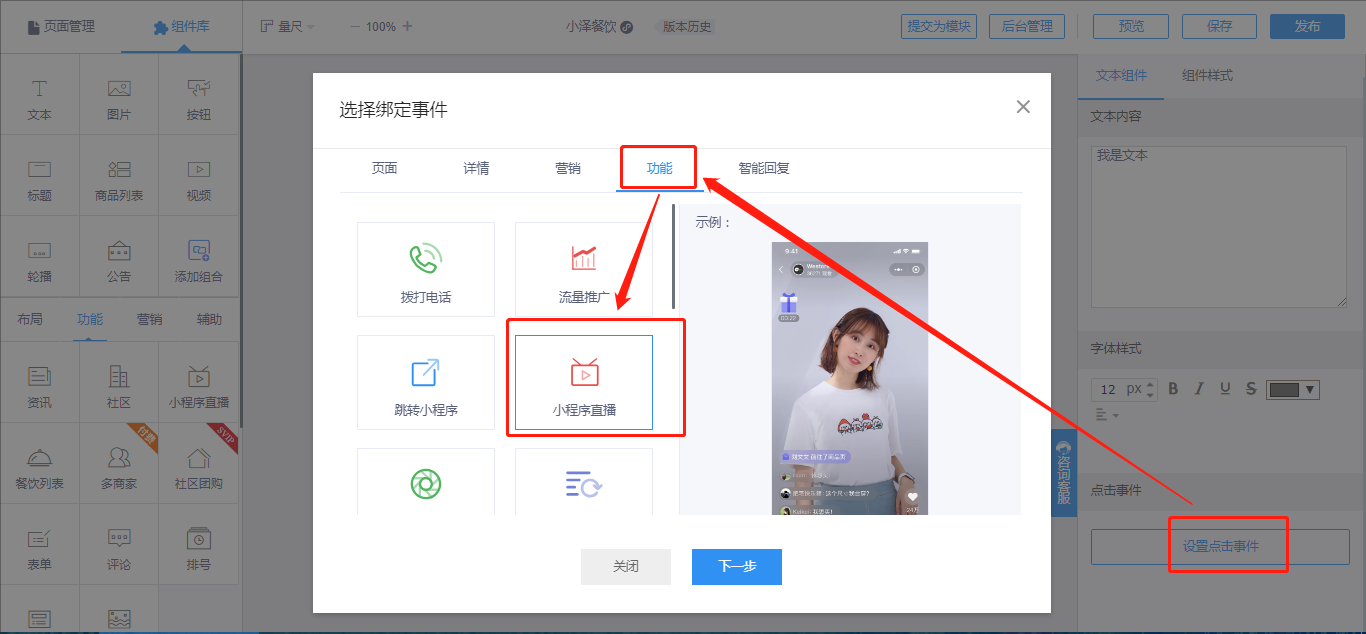Screen dimensions: 1366x634
Task: Select the 跳转小程序 jump icon
Action: coord(425,382)
